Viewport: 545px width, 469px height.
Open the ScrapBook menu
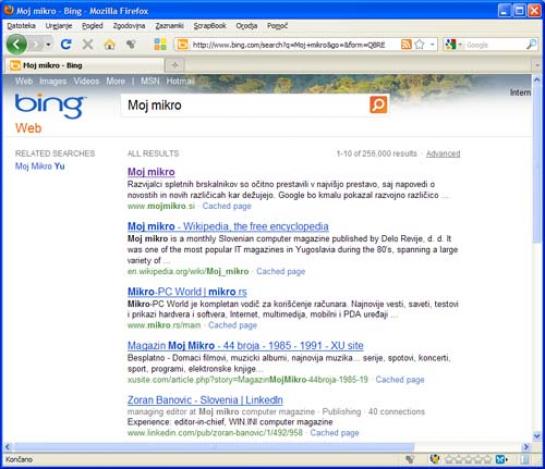coord(210,26)
